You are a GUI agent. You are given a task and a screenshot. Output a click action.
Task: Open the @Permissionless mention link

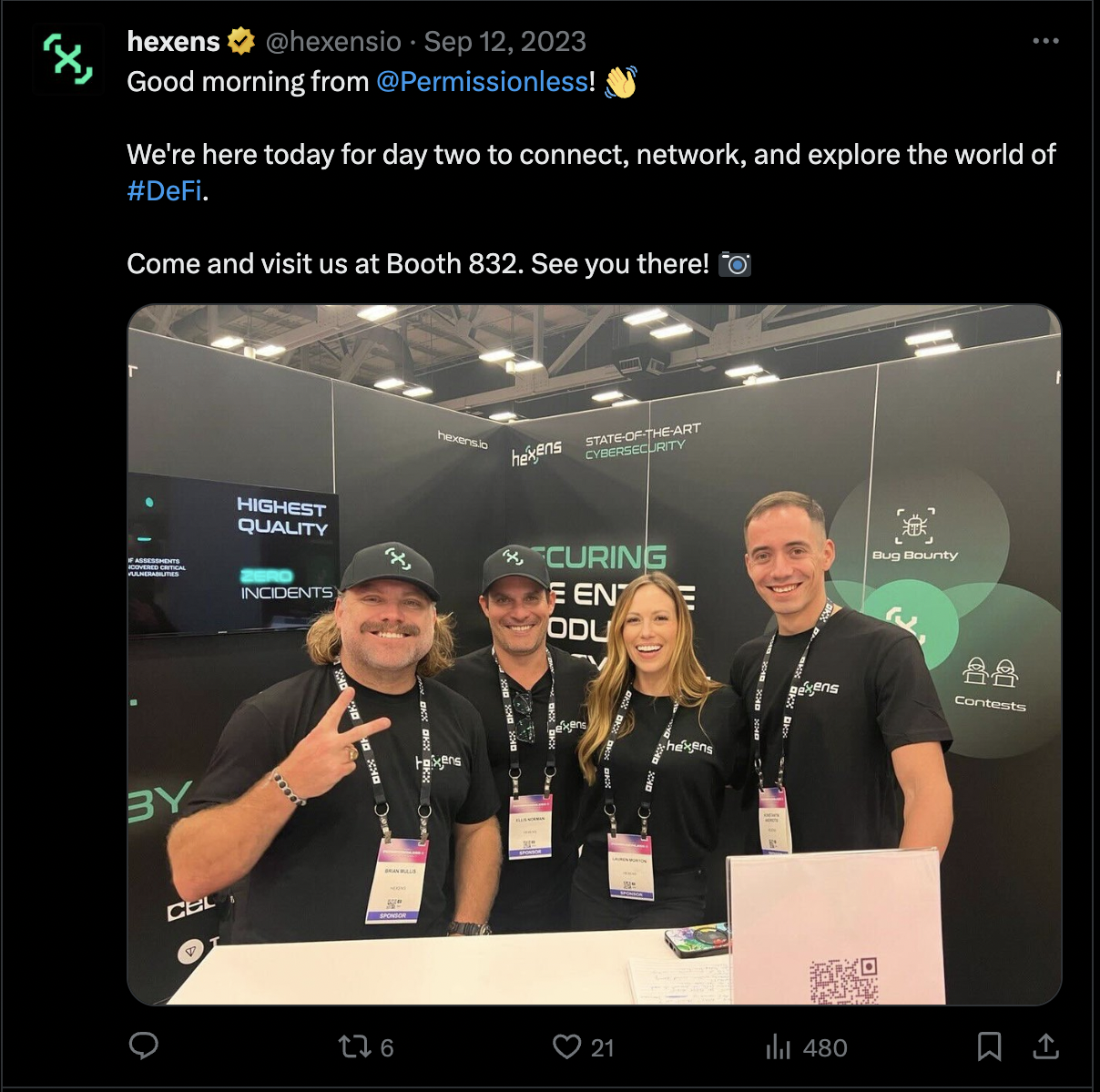pos(482,82)
